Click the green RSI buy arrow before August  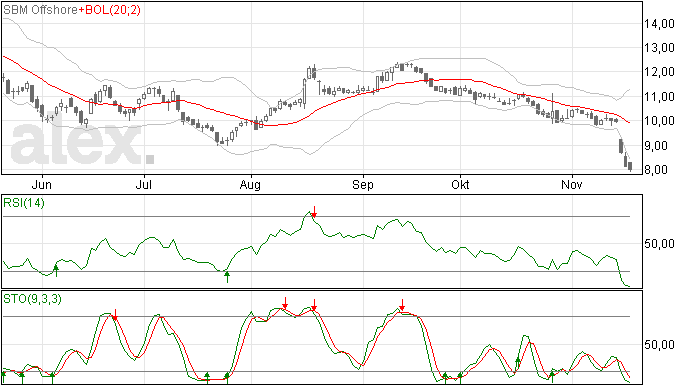(227, 277)
